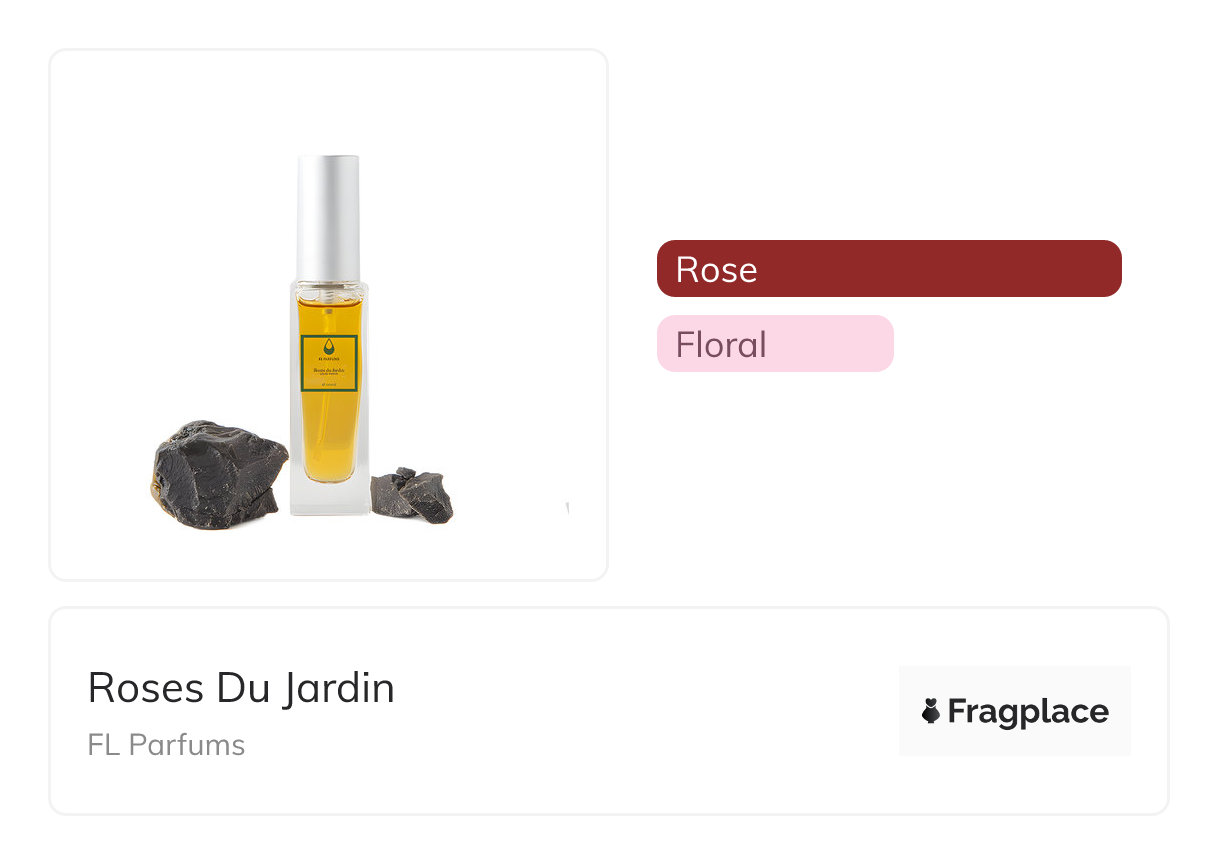Click the silver cap of the perfume bottle
Image resolution: width=1218 pixels, height=864 pixels.
point(328,217)
